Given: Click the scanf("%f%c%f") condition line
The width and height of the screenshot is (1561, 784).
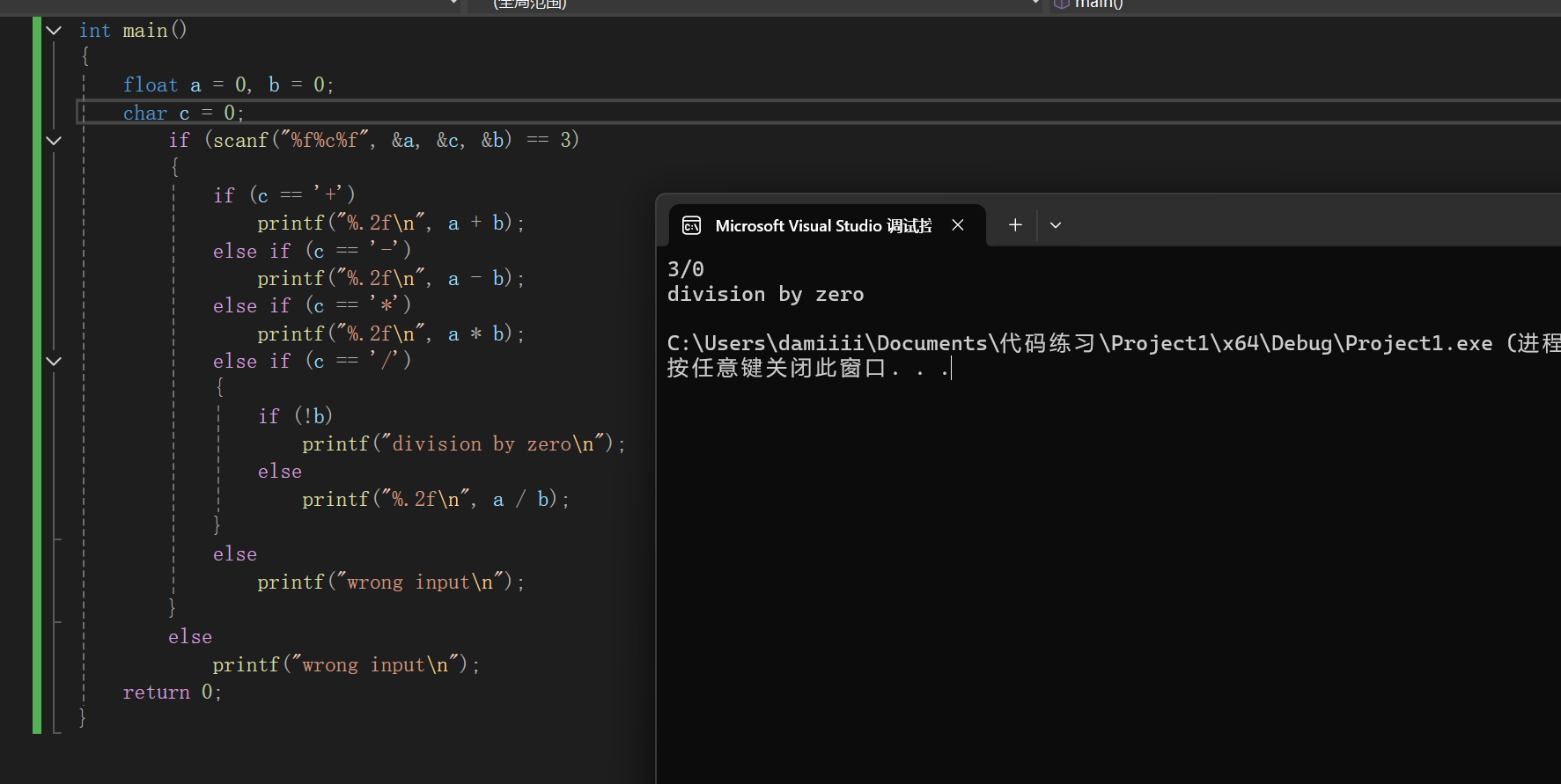Looking at the screenshot, I should pos(374,140).
